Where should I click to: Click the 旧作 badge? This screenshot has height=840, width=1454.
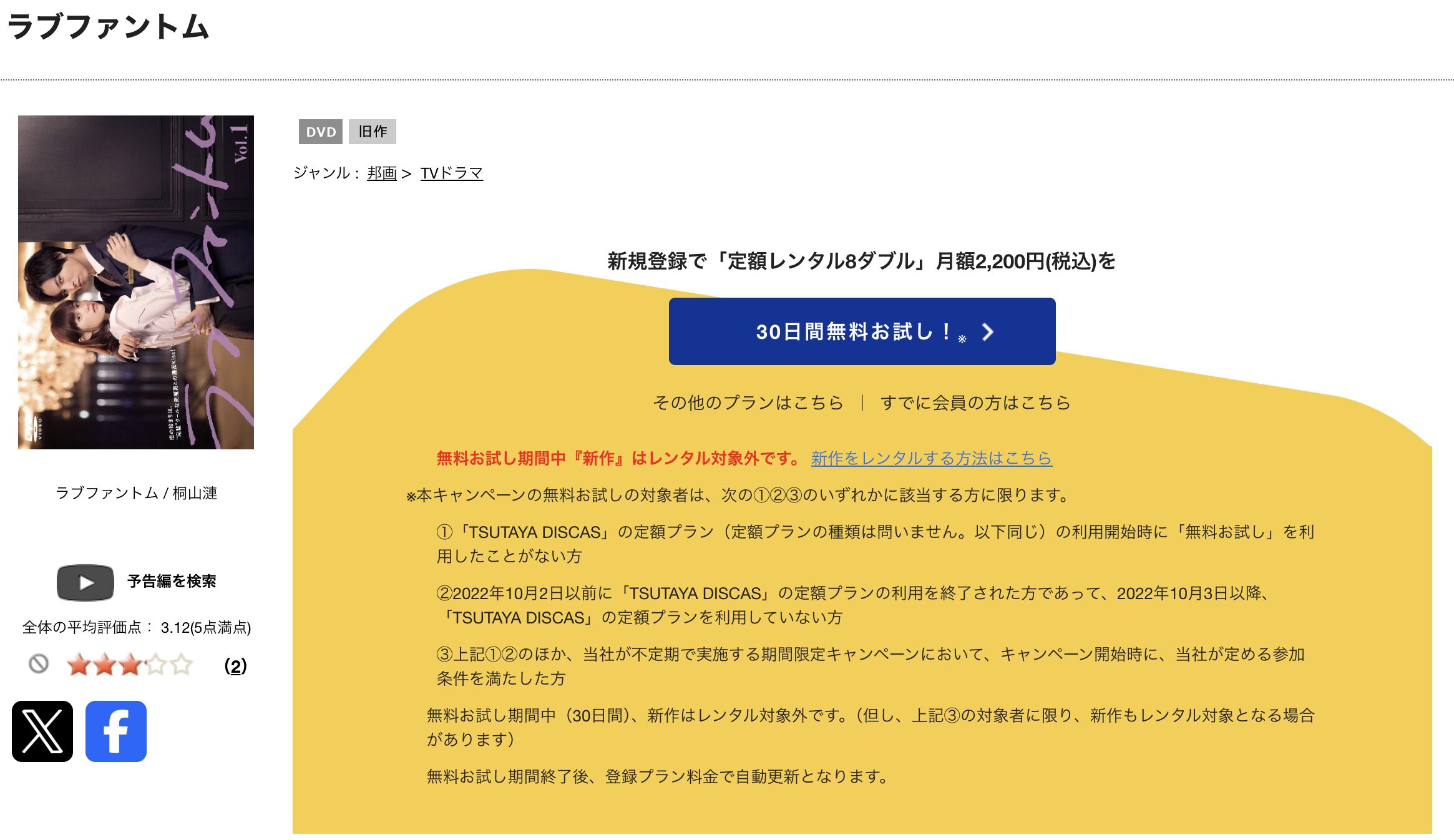pos(373,132)
